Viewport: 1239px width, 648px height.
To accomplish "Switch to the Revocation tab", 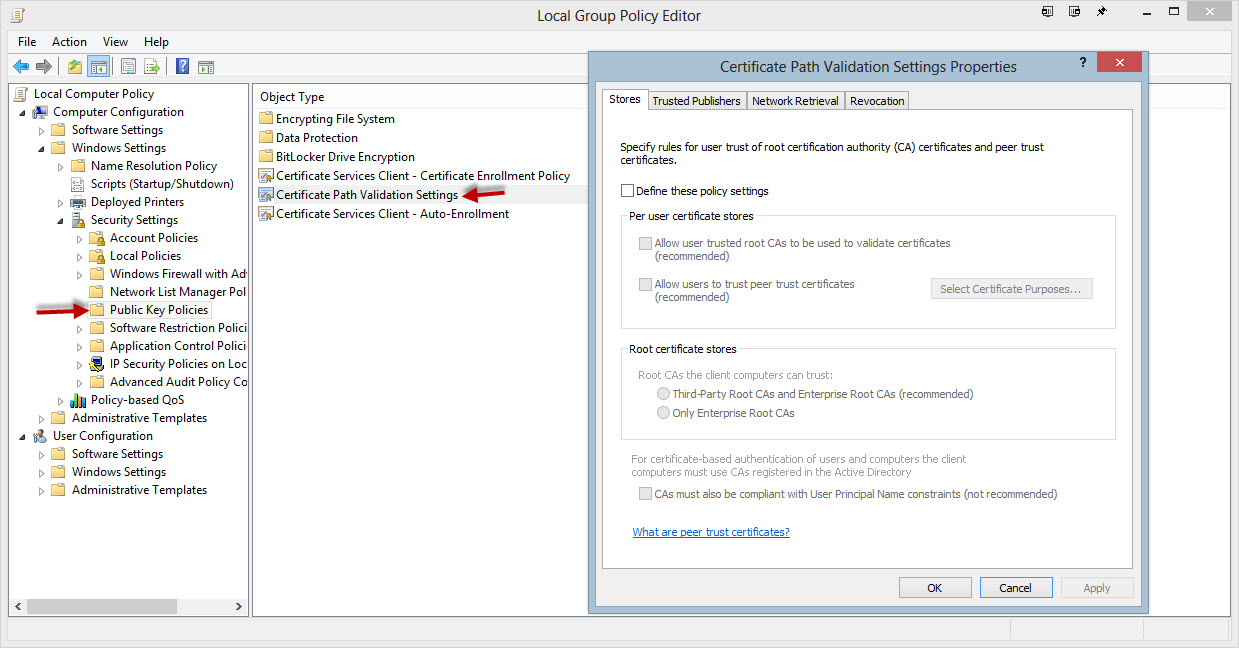I will (877, 101).
